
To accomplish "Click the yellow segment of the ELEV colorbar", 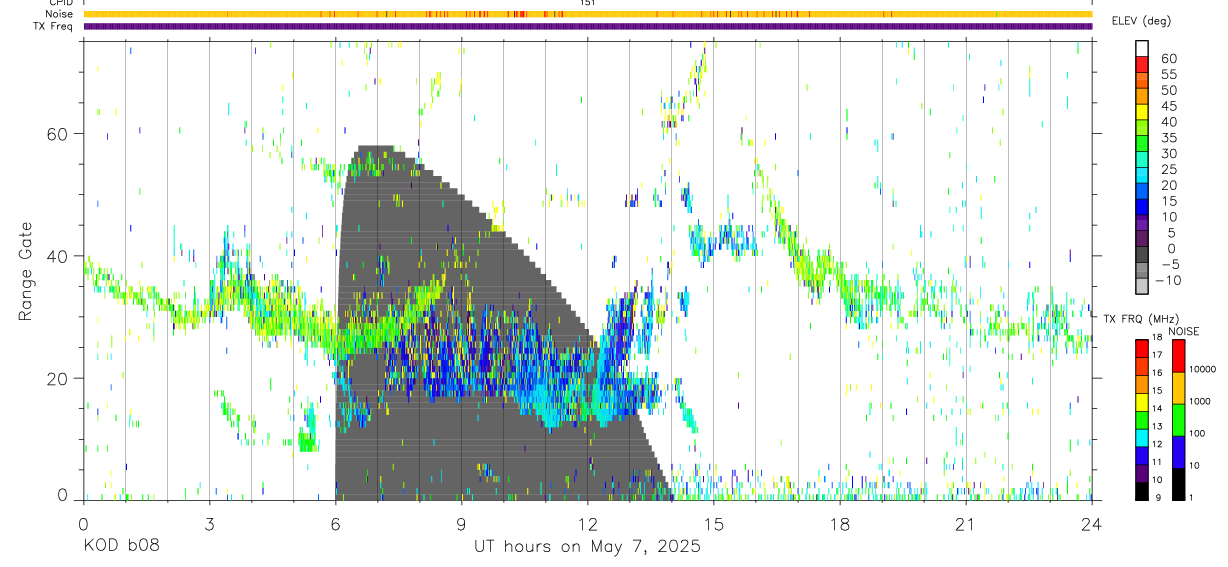I will click(1142, 113).
